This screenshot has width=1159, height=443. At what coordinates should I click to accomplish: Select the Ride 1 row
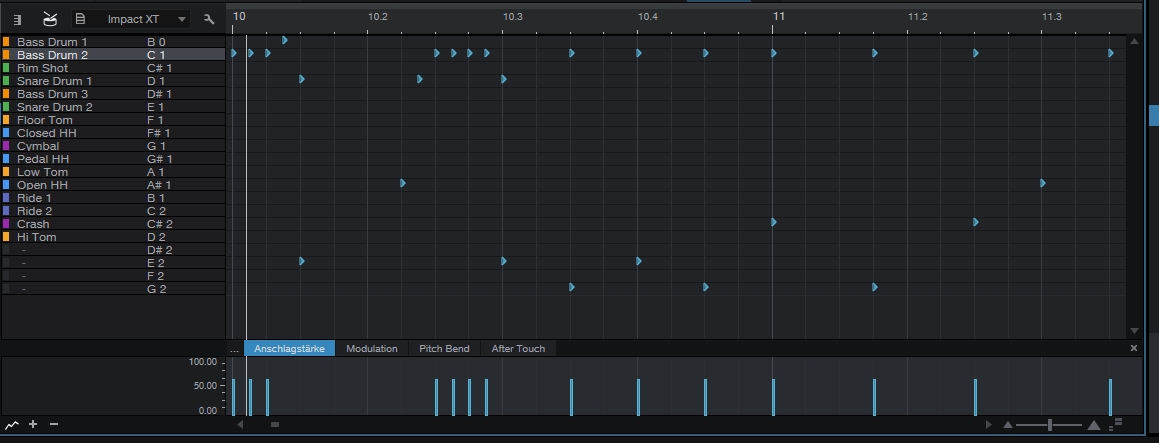pos(113,198)
